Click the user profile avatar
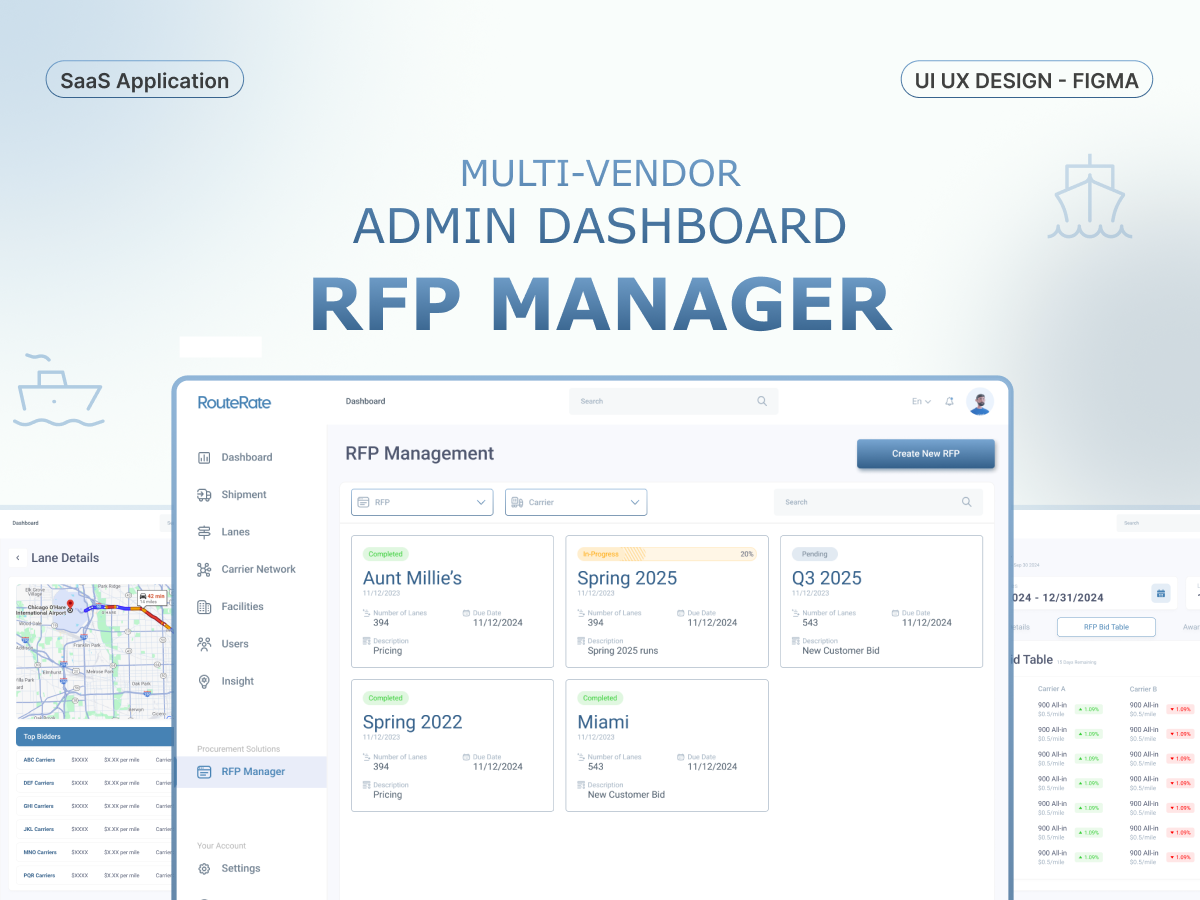1200x900 pixels. [980, 402]
